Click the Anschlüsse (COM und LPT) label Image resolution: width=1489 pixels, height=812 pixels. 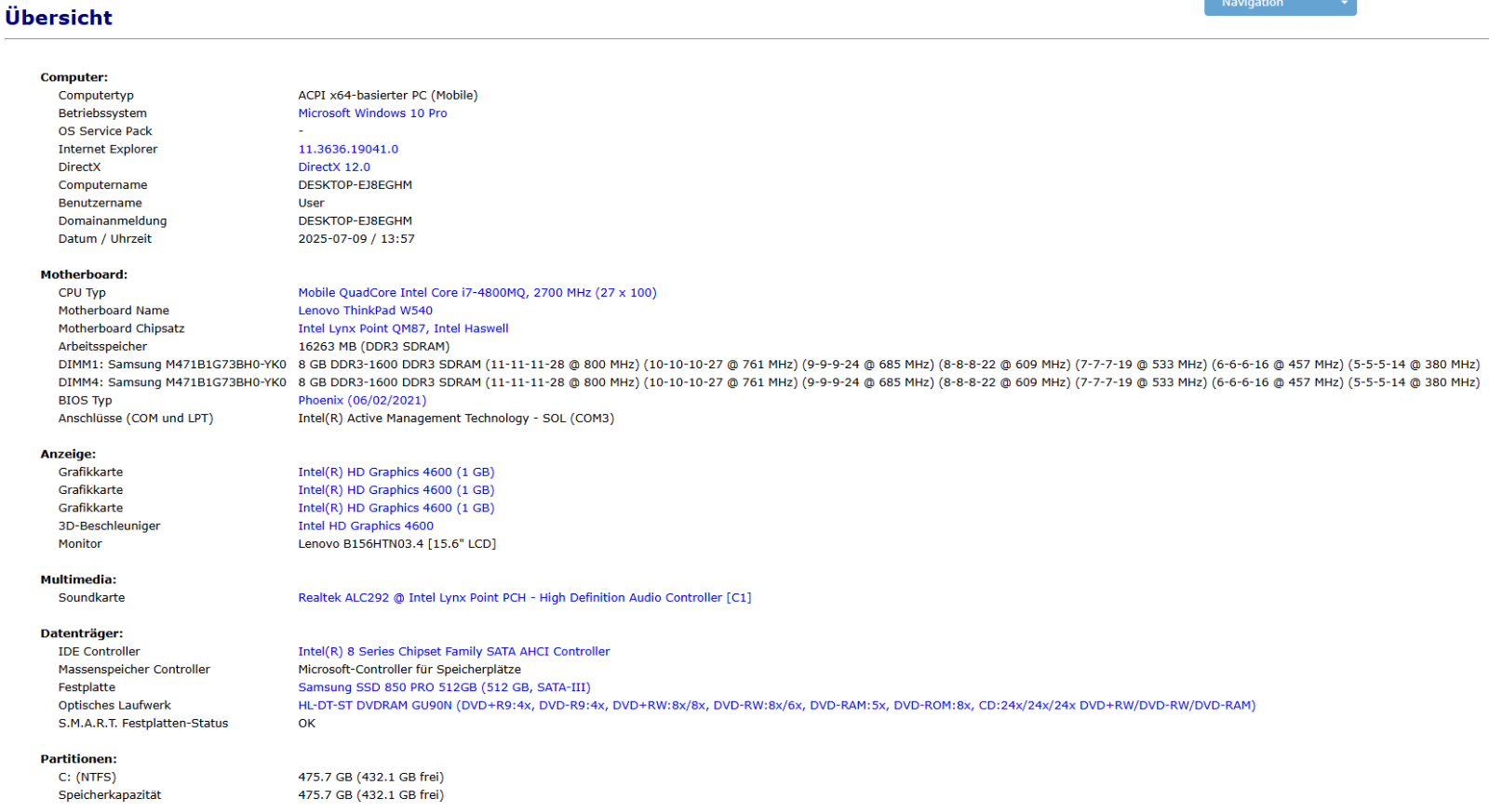pos(136,419)
